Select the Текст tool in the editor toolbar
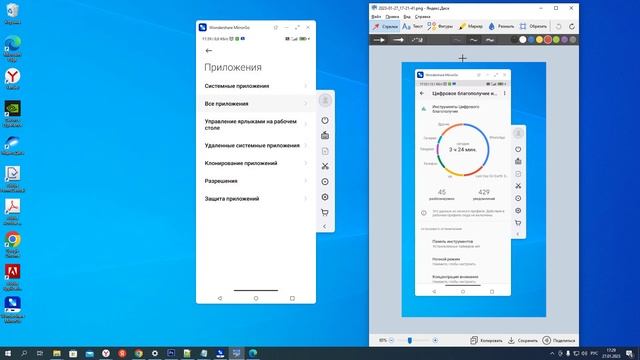Viewport: 640px width, 360px height. tap(412, 27)
